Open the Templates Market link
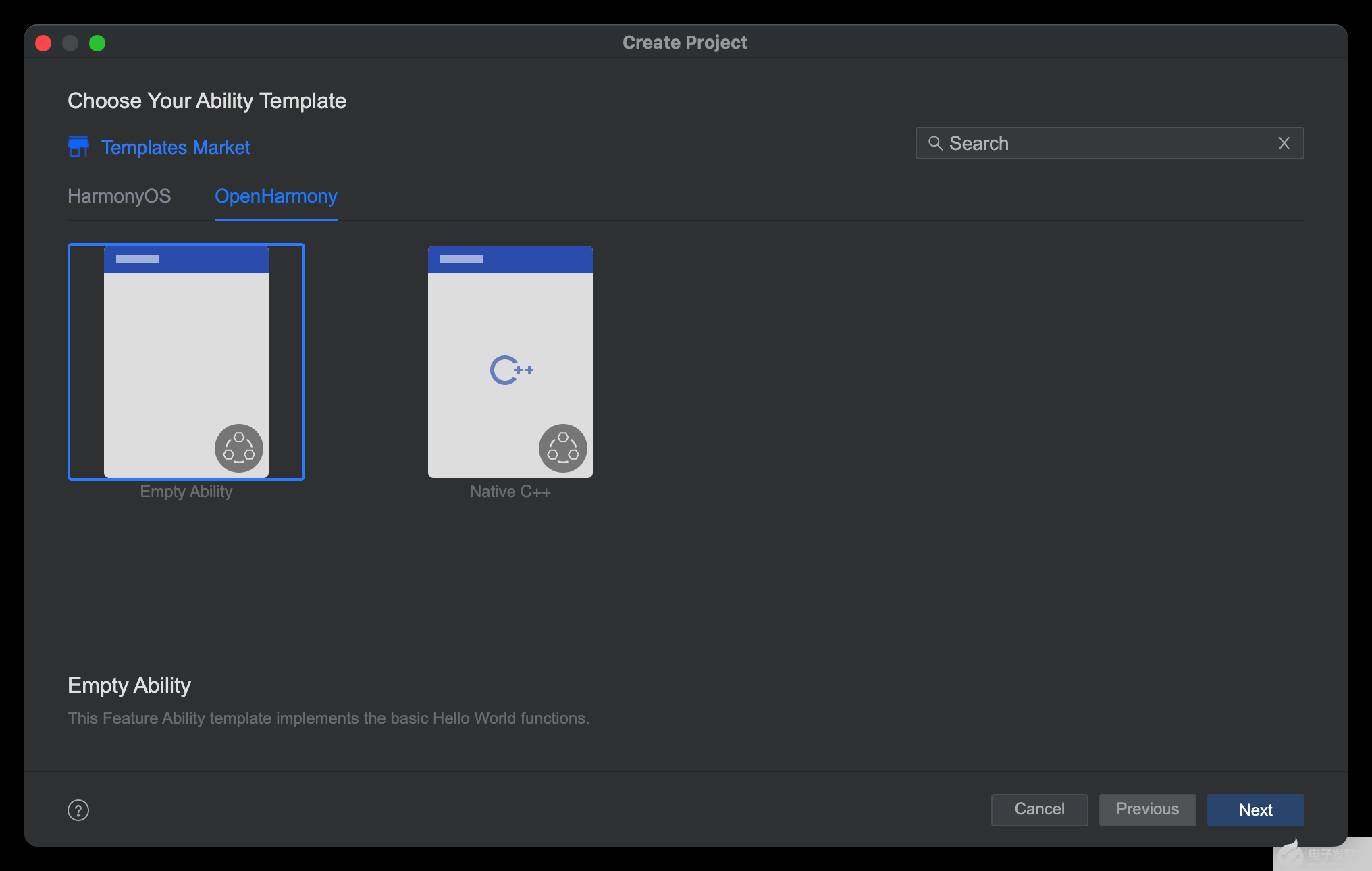 [175, 147]
